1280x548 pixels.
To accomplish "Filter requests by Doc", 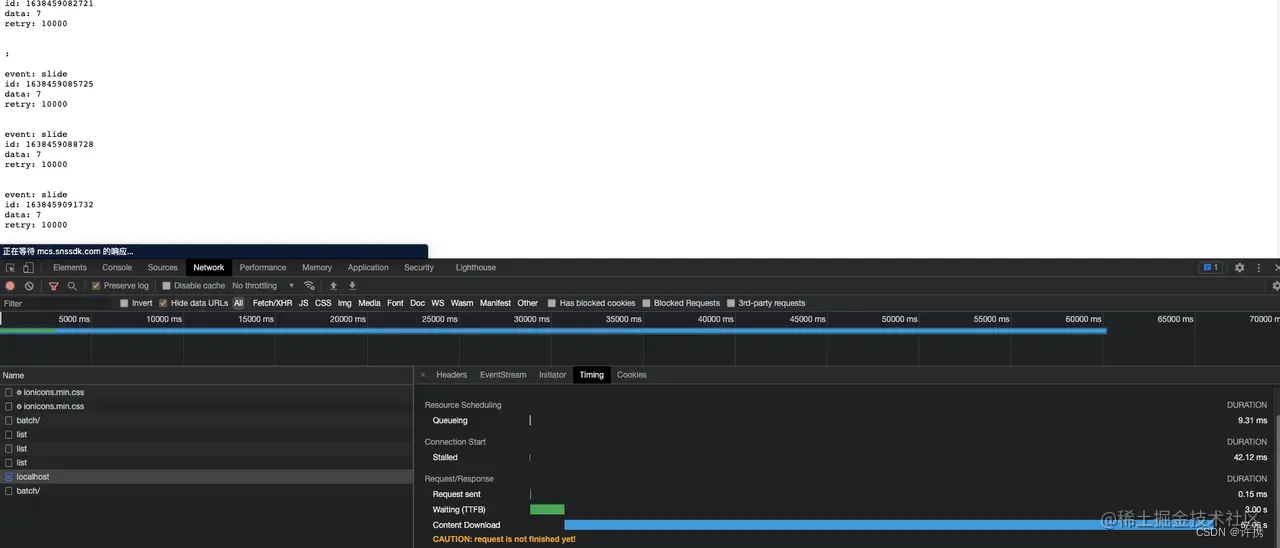I will tap(418, 303).
